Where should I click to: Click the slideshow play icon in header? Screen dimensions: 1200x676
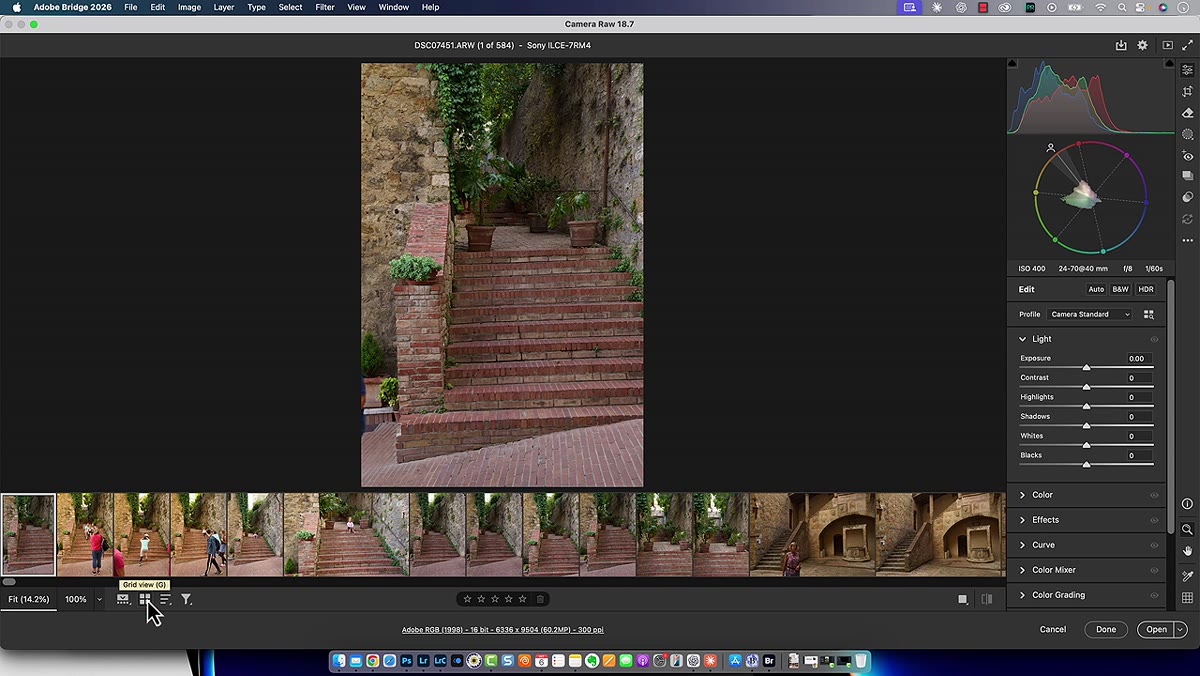tap(1167, 45)
